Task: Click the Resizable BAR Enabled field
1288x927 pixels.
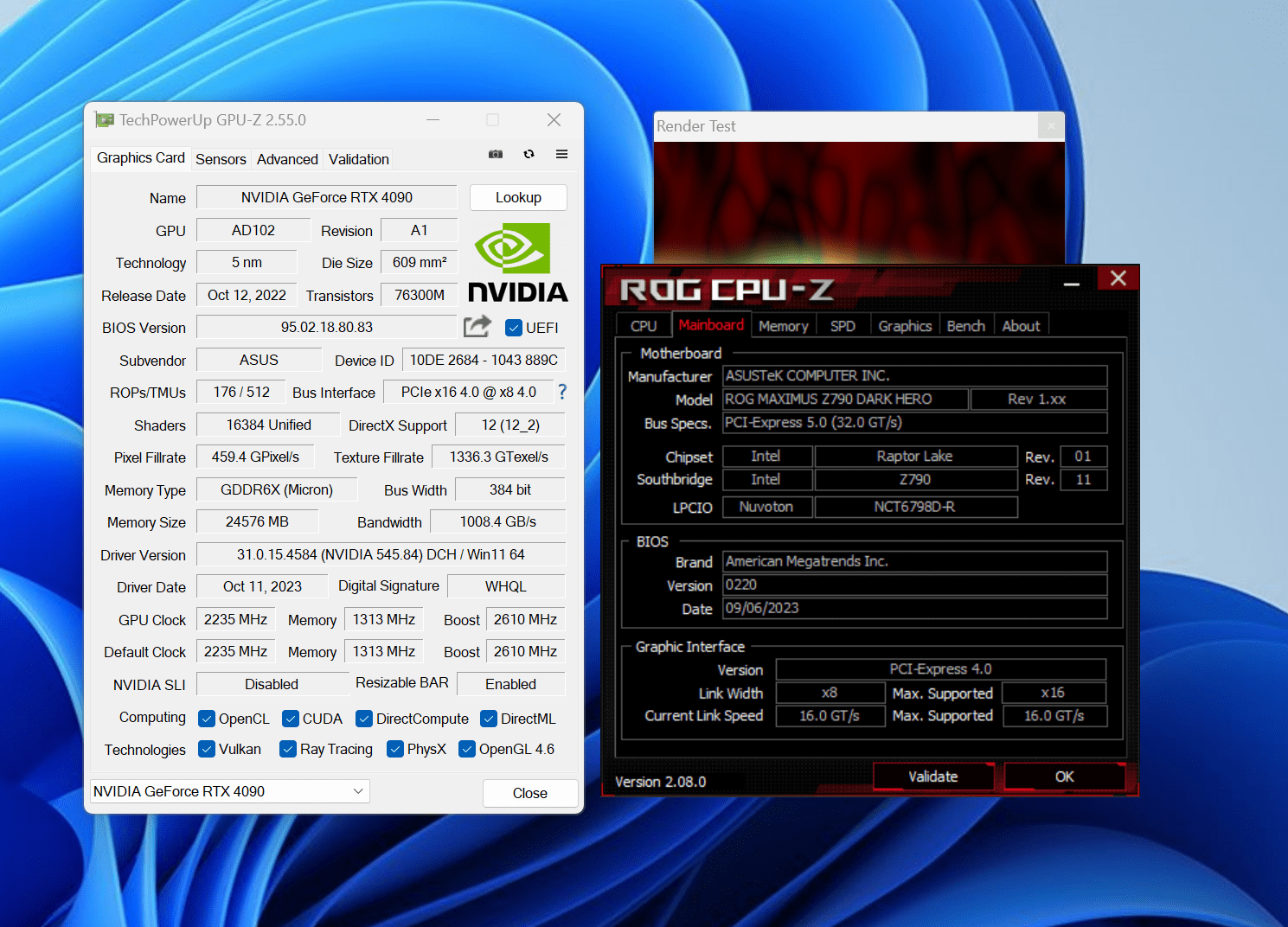Action: (x=510, y=684)
